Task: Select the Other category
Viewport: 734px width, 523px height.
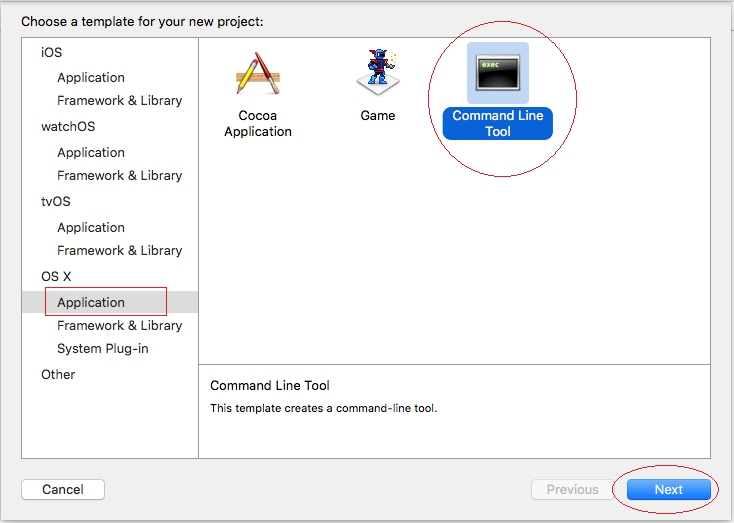Action: click(x=58, y=375)
